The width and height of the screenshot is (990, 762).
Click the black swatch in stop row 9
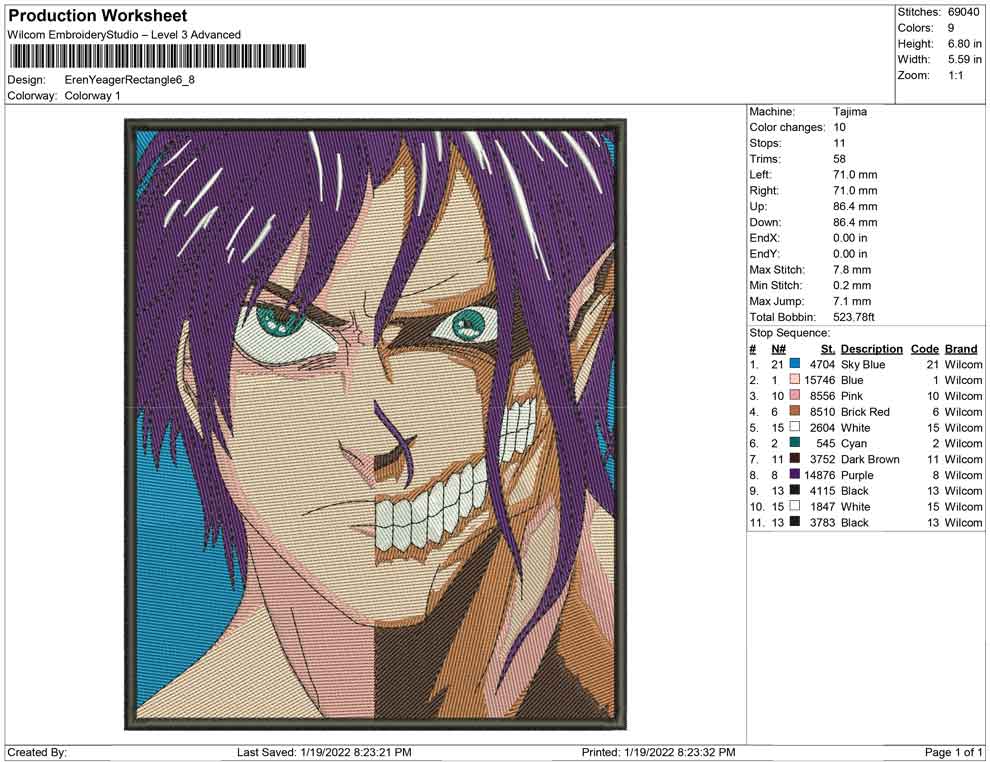pos(794,490)
